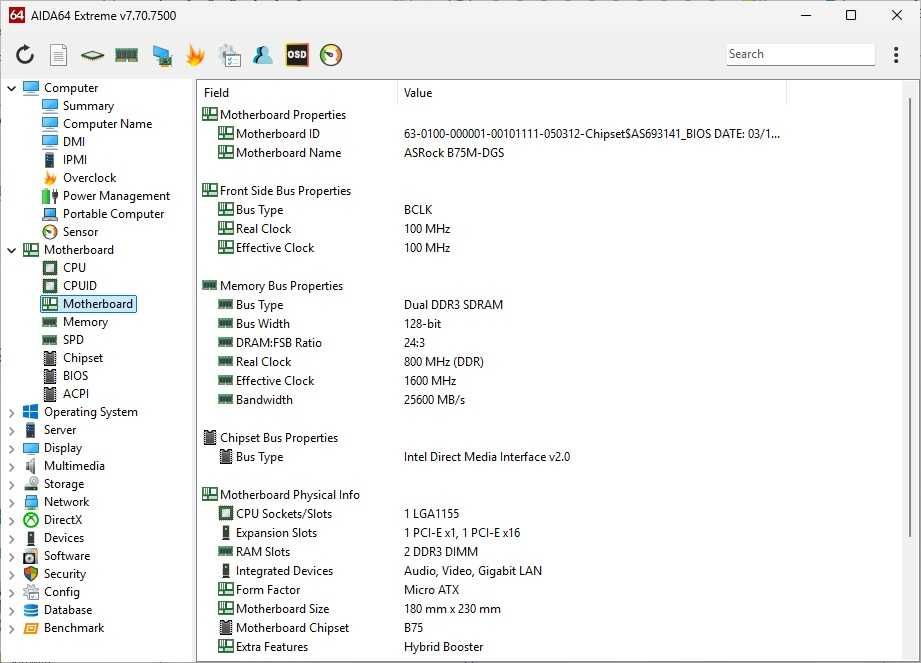
Task: Select the SPD tree item
Action: (73, 340)
